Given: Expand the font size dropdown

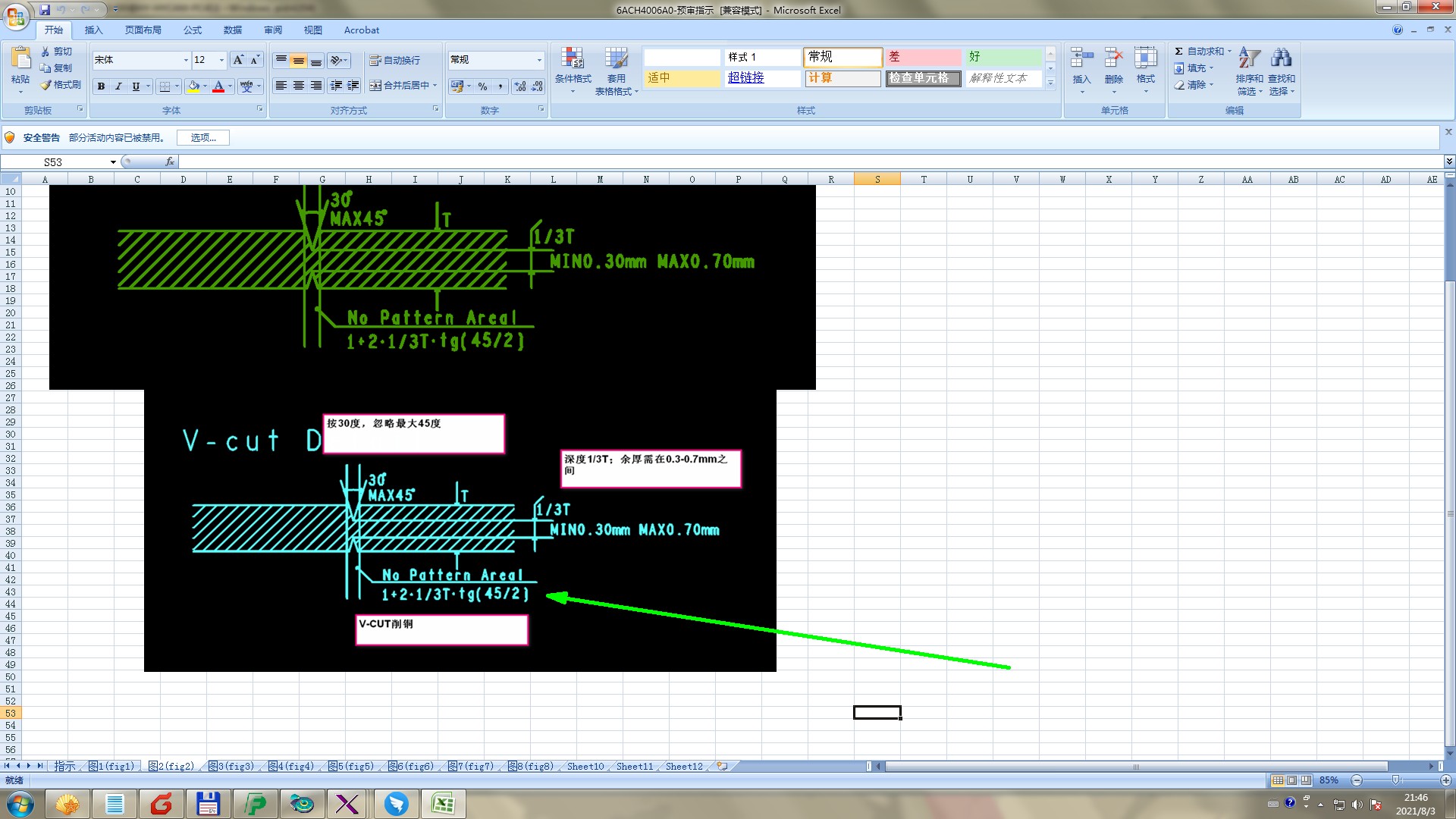Looking at the screenshot, I should coord(221,60).
